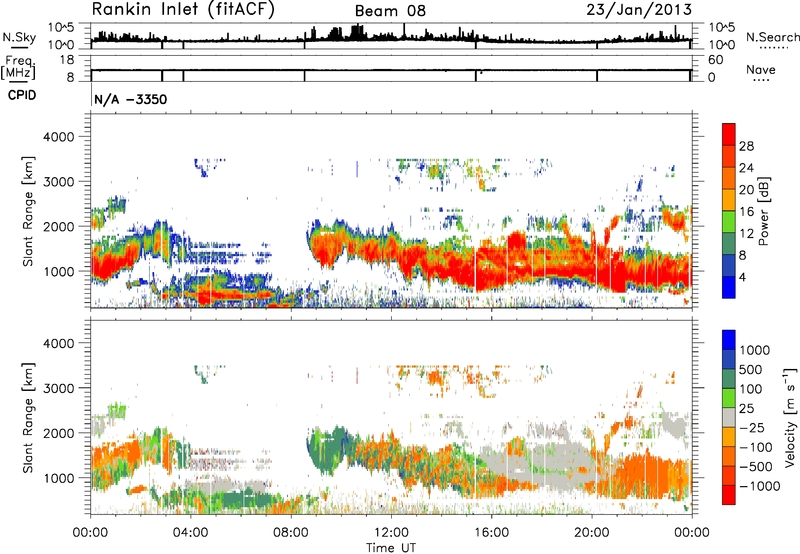Image resolution: width=800 pixels, height=554 pixels.
Task: Click the 'N/A -3350' CPID value
Action: point(131,99)
